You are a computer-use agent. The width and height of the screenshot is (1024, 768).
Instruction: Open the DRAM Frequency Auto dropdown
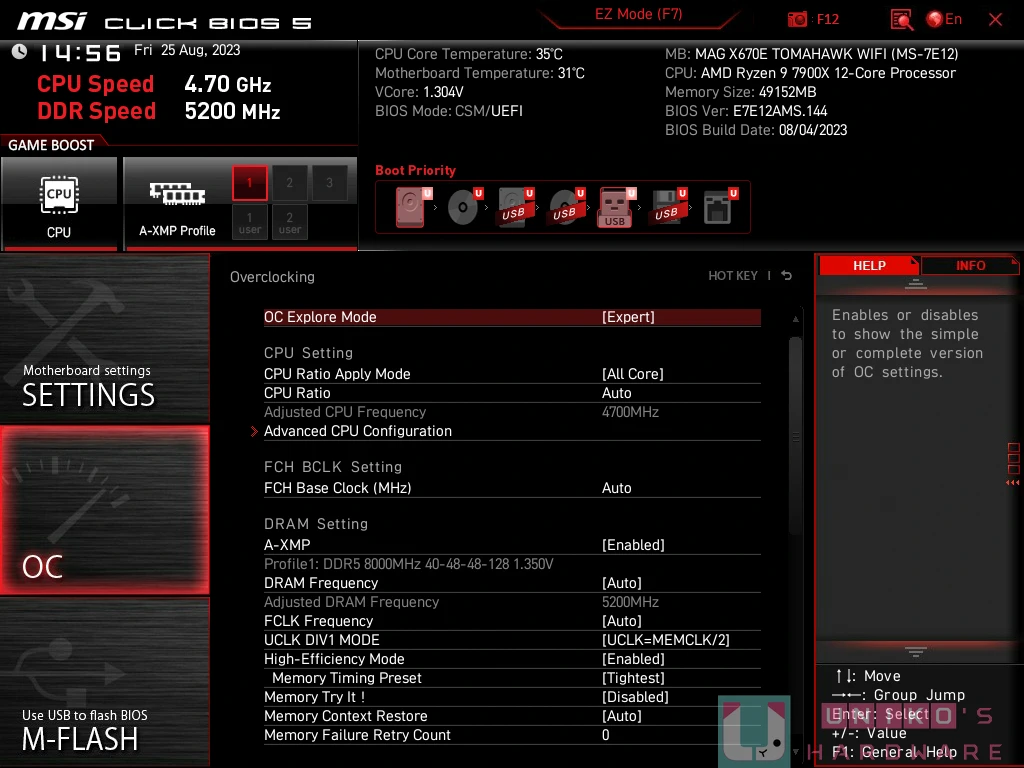(x=512, y=583)
